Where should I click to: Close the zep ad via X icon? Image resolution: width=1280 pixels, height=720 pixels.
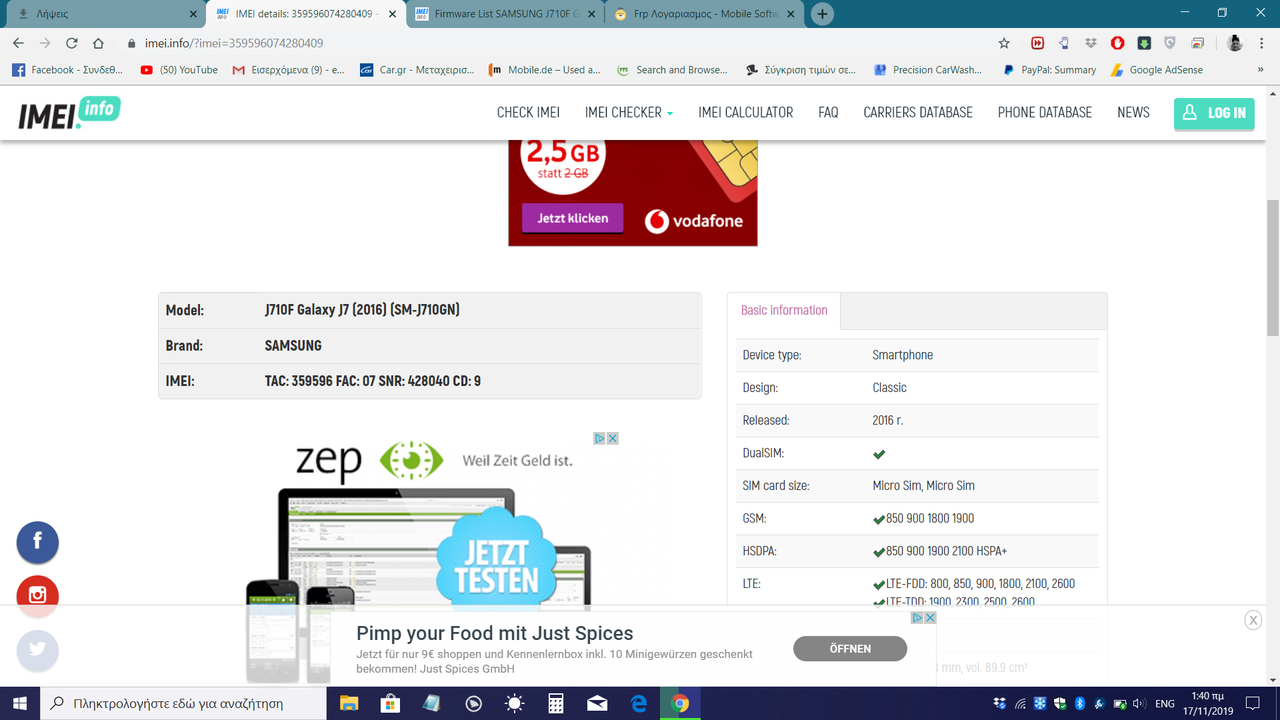613,438
